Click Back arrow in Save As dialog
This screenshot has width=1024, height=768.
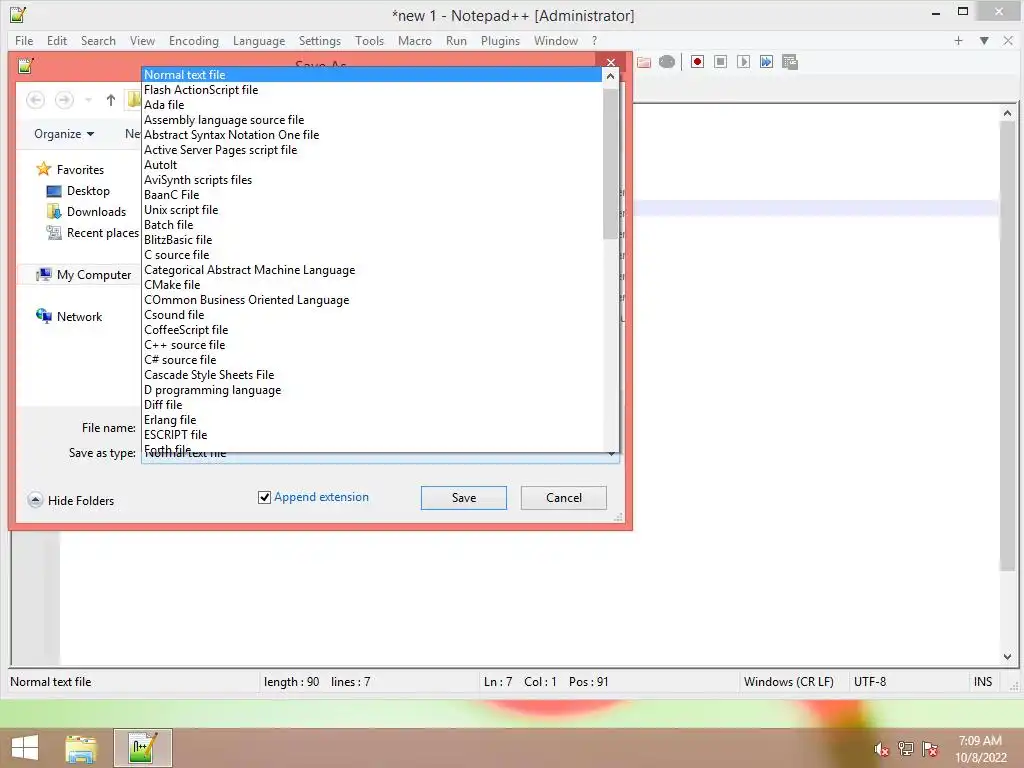point(35,100)
